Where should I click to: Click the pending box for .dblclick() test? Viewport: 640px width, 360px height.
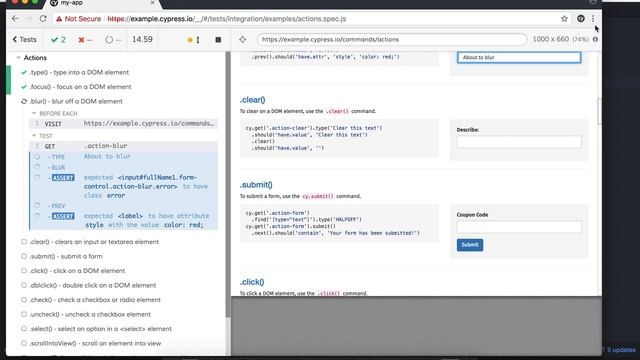click(24, 285)
